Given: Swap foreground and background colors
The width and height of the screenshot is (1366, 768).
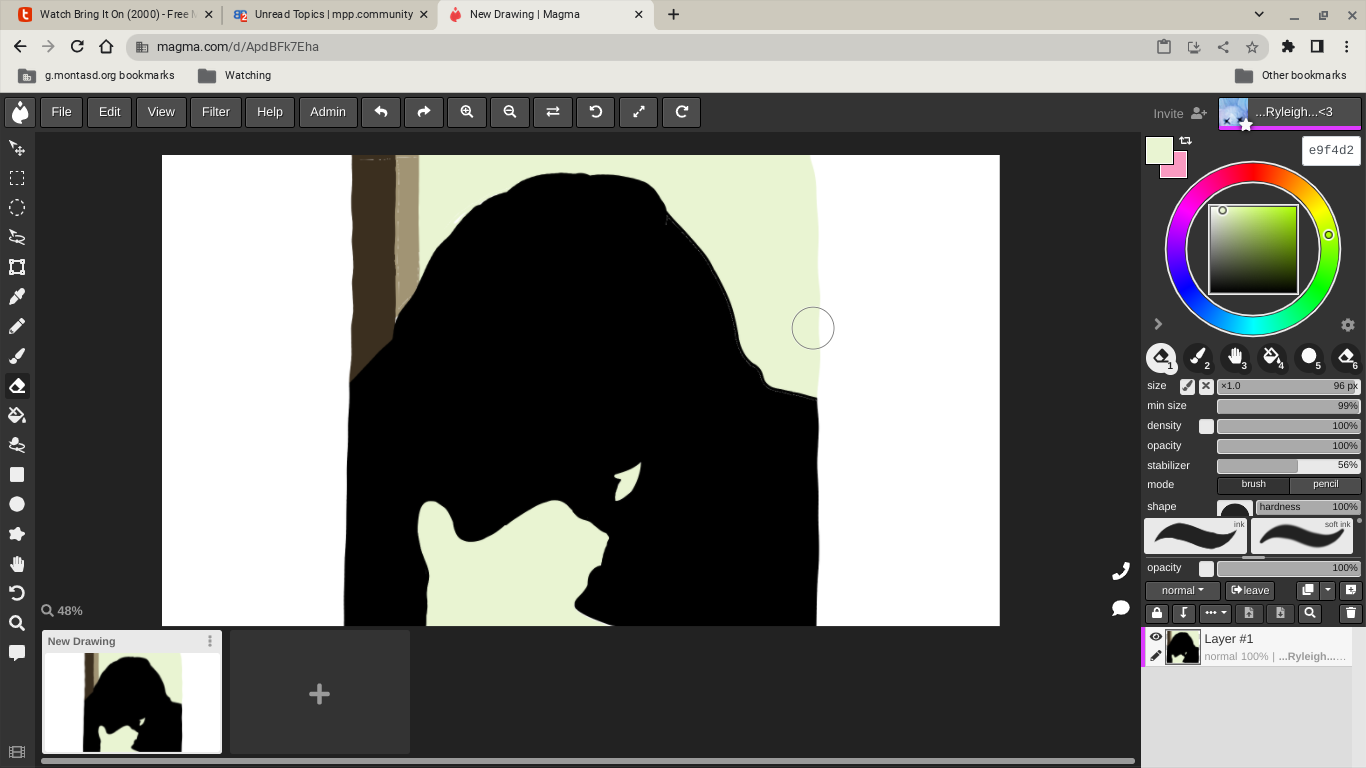Looking at the screenshot, I should pos(1186,141).
